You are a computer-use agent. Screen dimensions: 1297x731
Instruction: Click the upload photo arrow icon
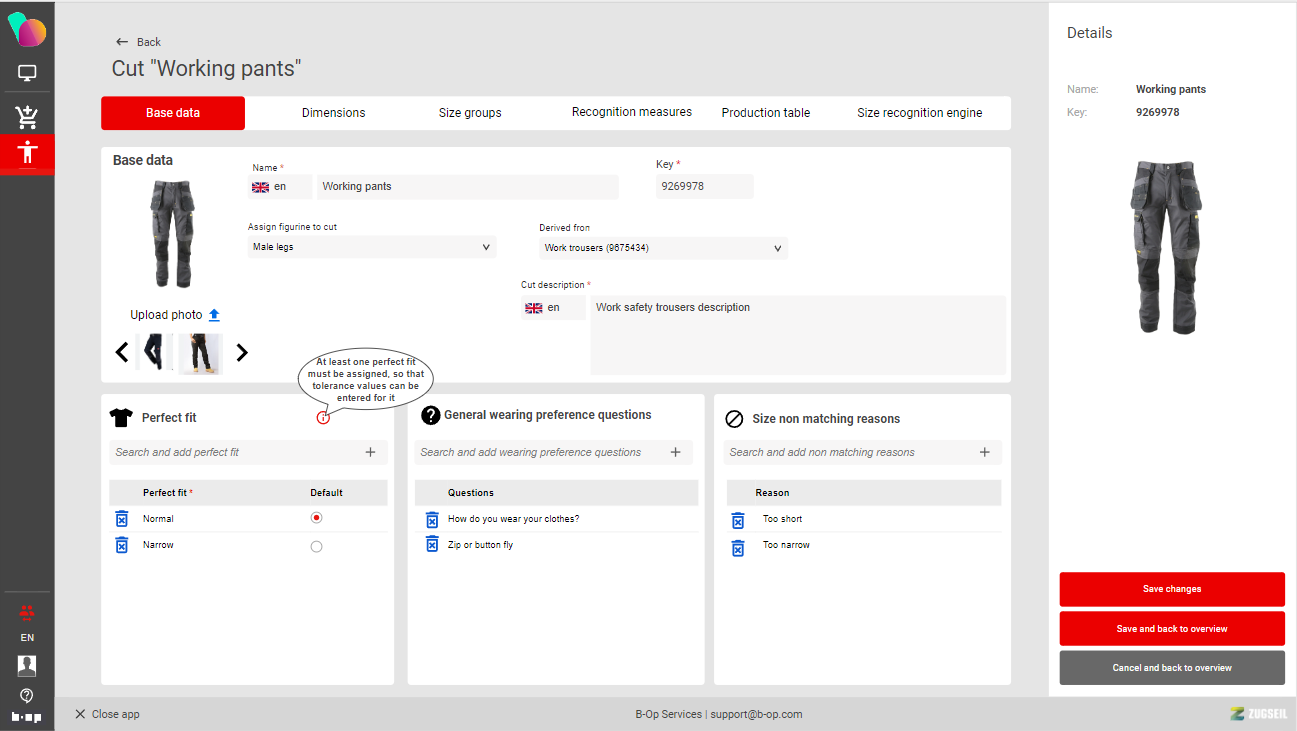point(214,315)
